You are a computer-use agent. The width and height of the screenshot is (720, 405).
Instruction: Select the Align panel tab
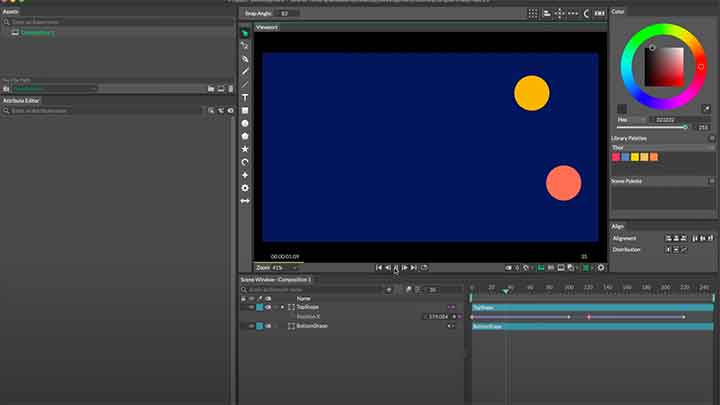(x=618, y=226)
